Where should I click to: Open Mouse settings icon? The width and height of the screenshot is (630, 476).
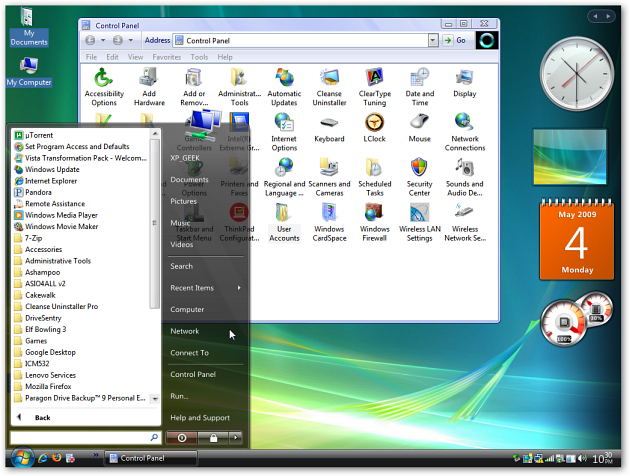coord(419,129)
